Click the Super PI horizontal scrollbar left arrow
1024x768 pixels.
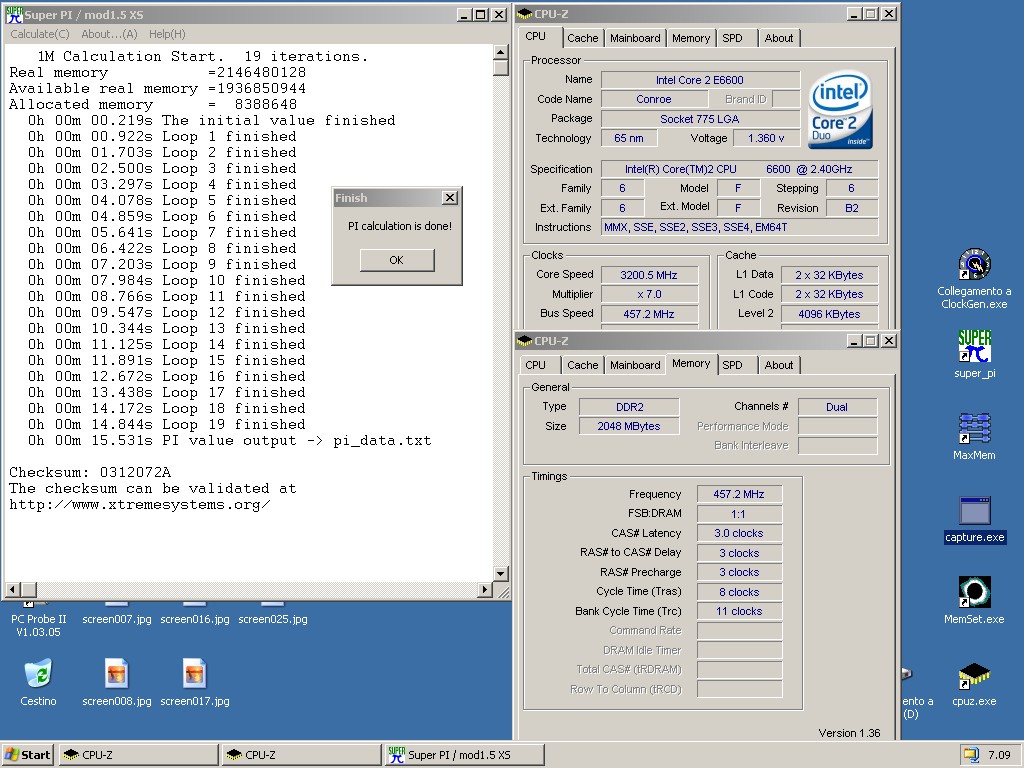12,590
